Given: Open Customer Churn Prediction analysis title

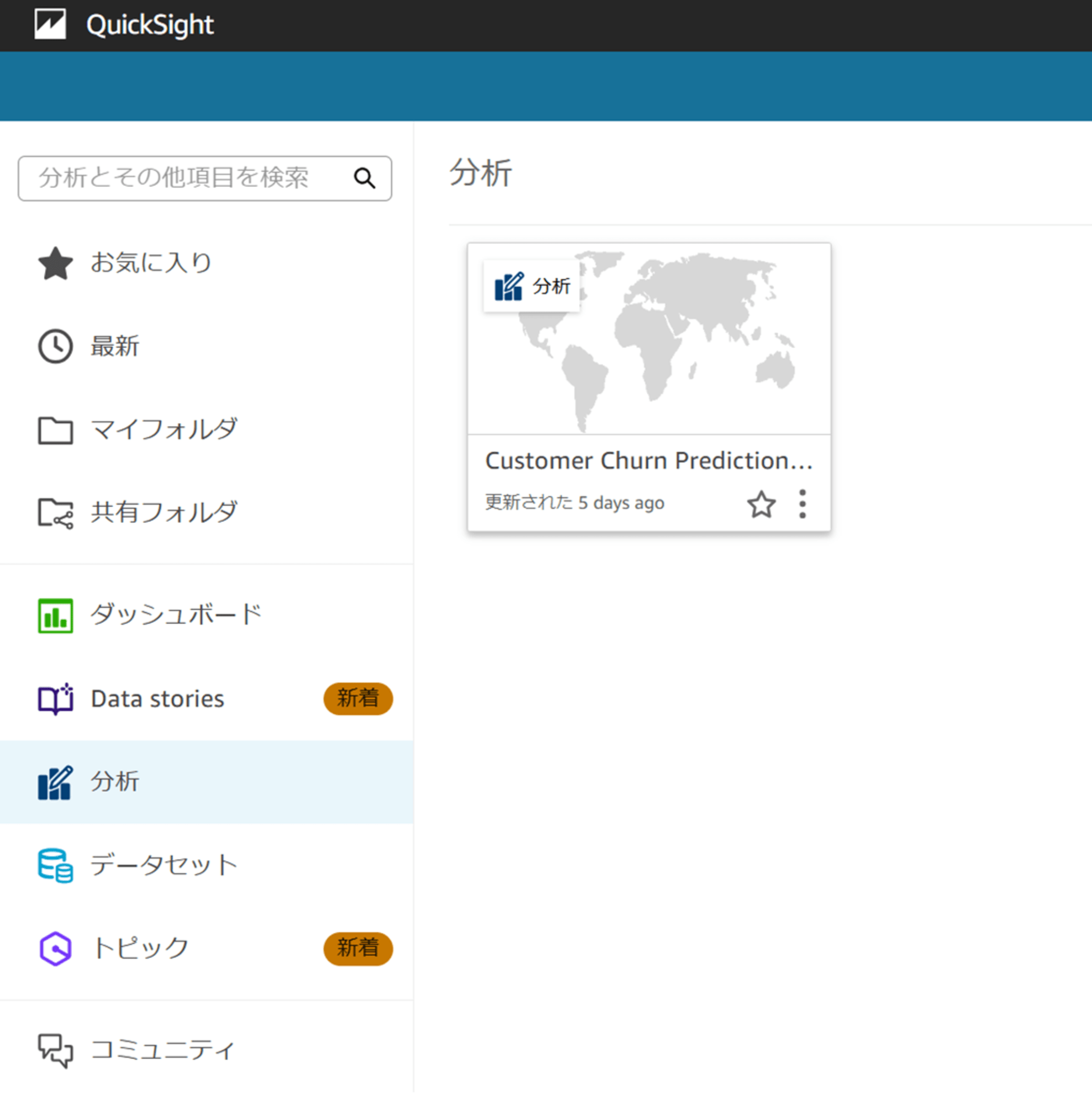Looking at the screenshot, I should coord(649,460).
